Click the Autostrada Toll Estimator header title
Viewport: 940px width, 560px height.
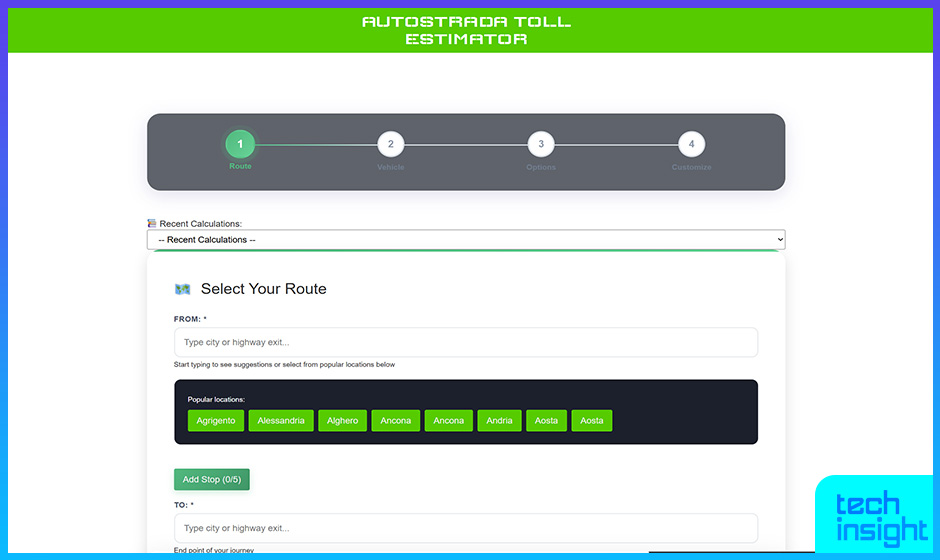coord(466,30)
